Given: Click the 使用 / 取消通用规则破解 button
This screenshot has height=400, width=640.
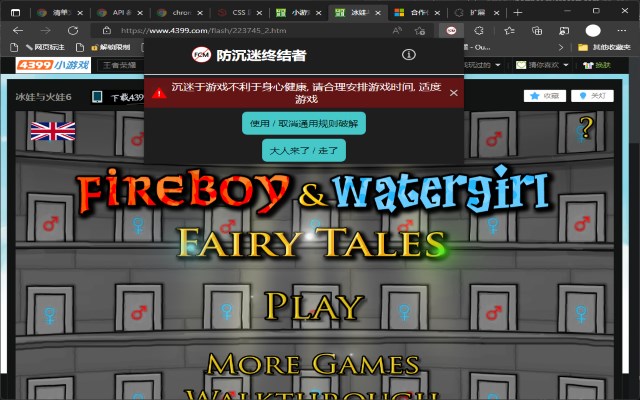Looking at the screenshot, I should 304,123.
